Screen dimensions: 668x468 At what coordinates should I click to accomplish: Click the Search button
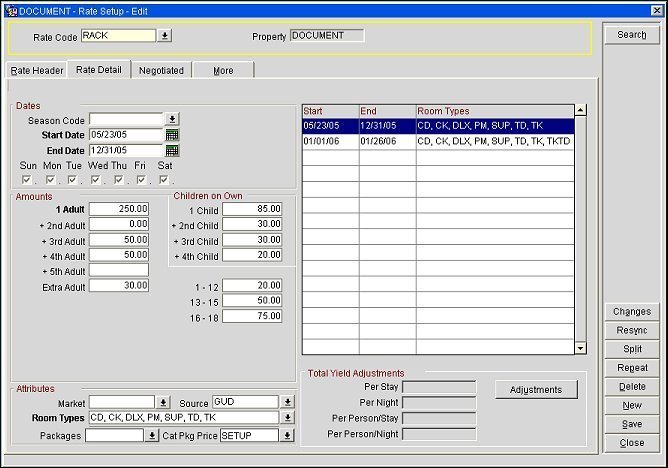coord(631,35)
